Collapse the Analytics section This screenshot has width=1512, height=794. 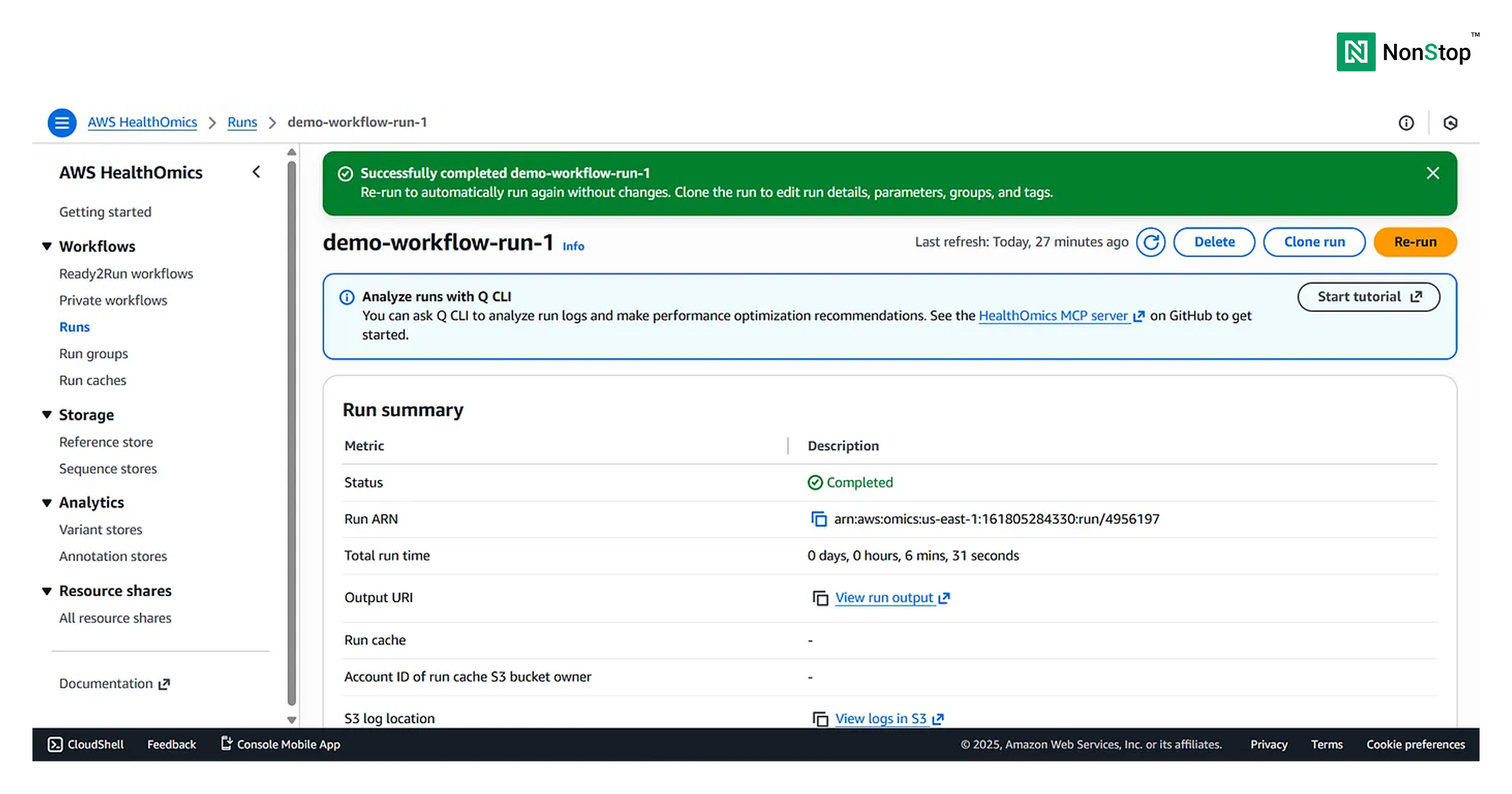click(47, 502)
